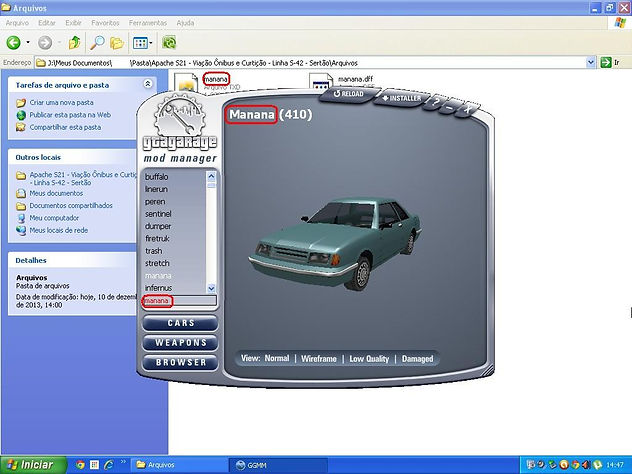The image size is (632, 474).
Task: Click Criar uma nova pasta link
Action: coord(61,102)
